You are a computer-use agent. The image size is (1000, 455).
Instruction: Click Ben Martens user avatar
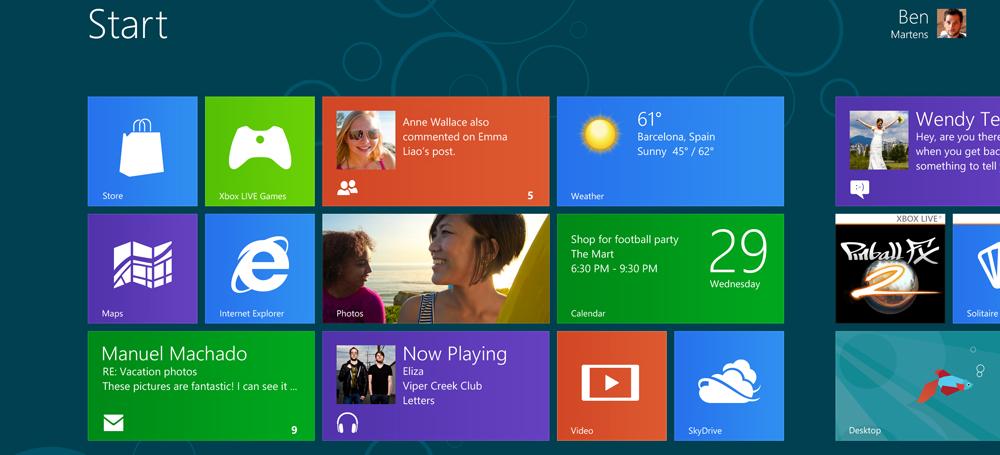952,24
